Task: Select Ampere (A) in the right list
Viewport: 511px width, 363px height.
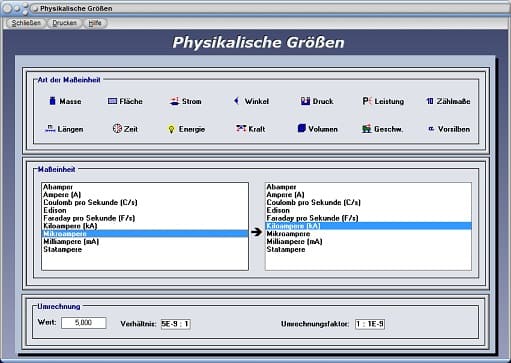Action: 368,195
